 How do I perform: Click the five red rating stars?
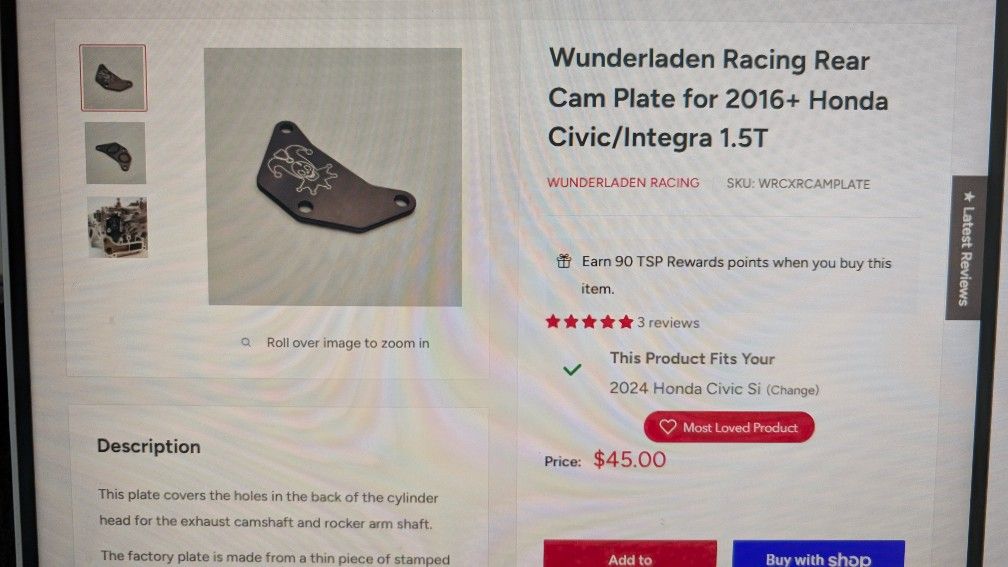[590, 322]
